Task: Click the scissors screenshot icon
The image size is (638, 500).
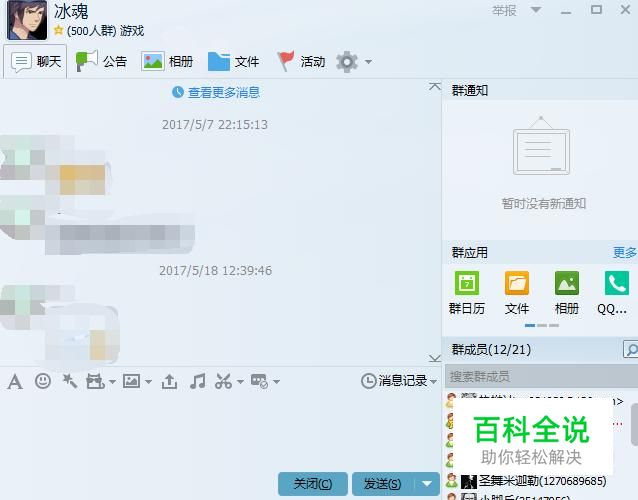Action: 223,381
